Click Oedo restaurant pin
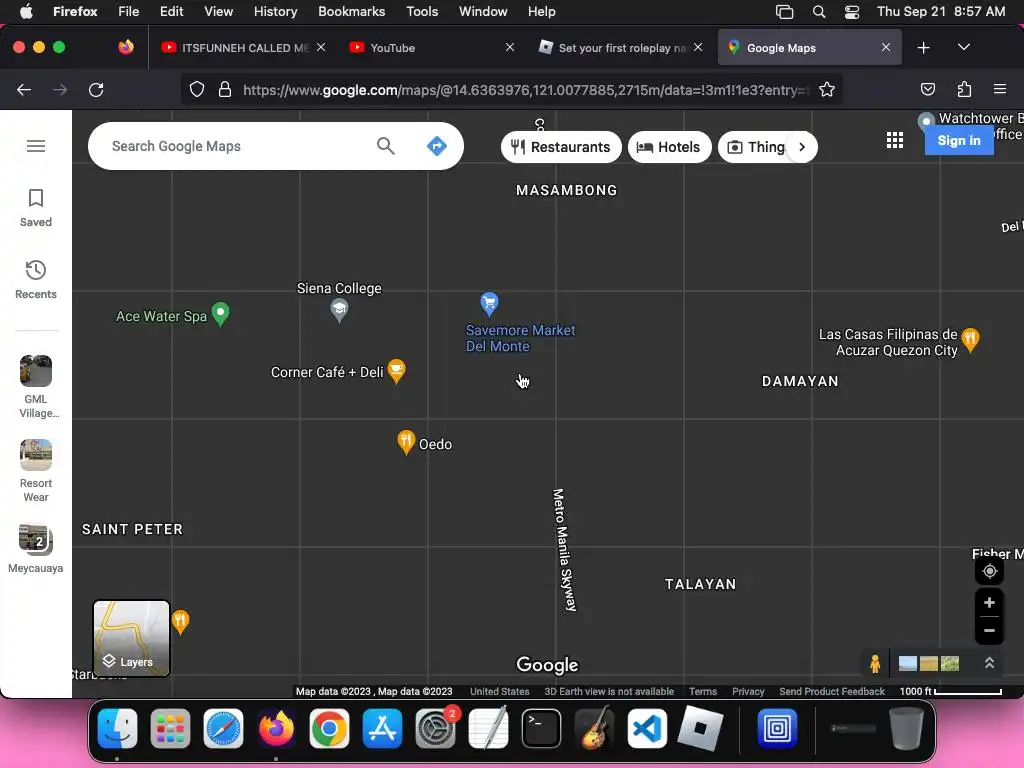 [406, 442]
